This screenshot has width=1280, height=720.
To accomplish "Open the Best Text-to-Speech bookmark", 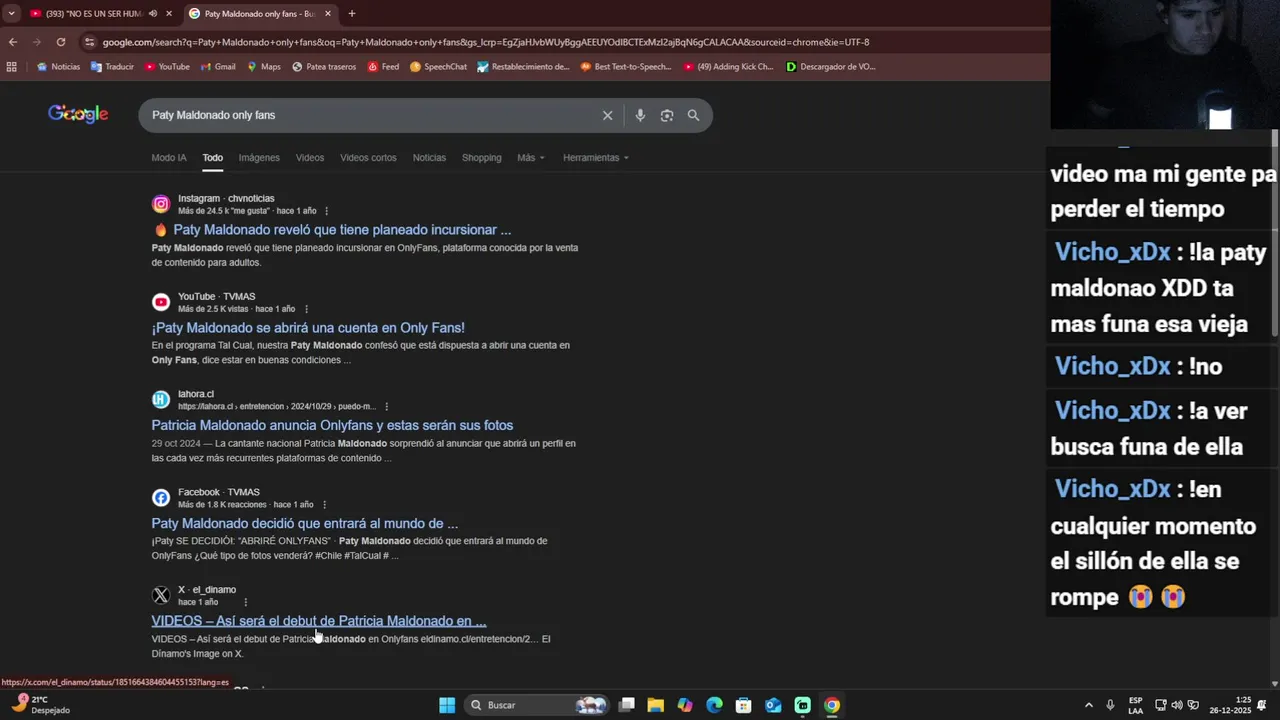I will coord(626,67).
